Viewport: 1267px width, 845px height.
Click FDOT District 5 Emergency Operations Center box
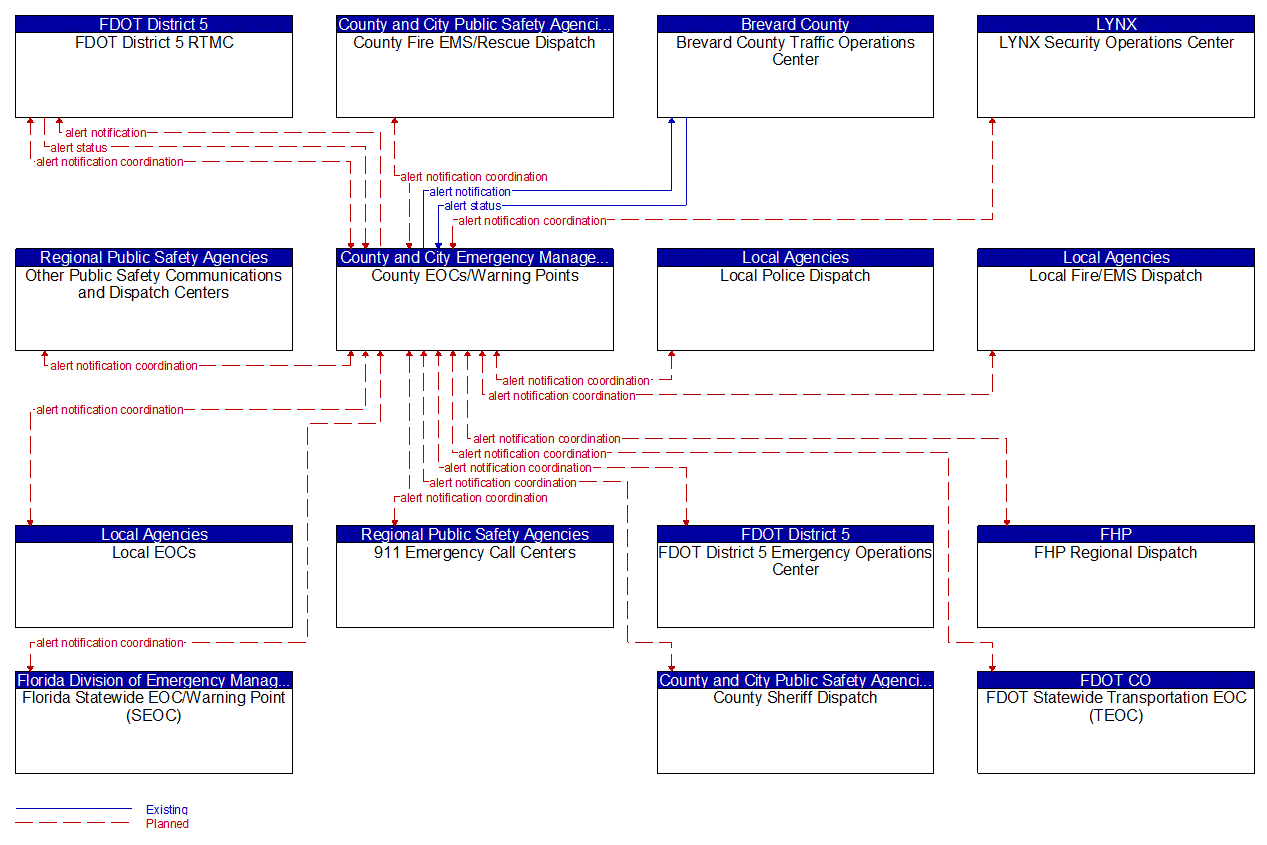click(795, 577)
